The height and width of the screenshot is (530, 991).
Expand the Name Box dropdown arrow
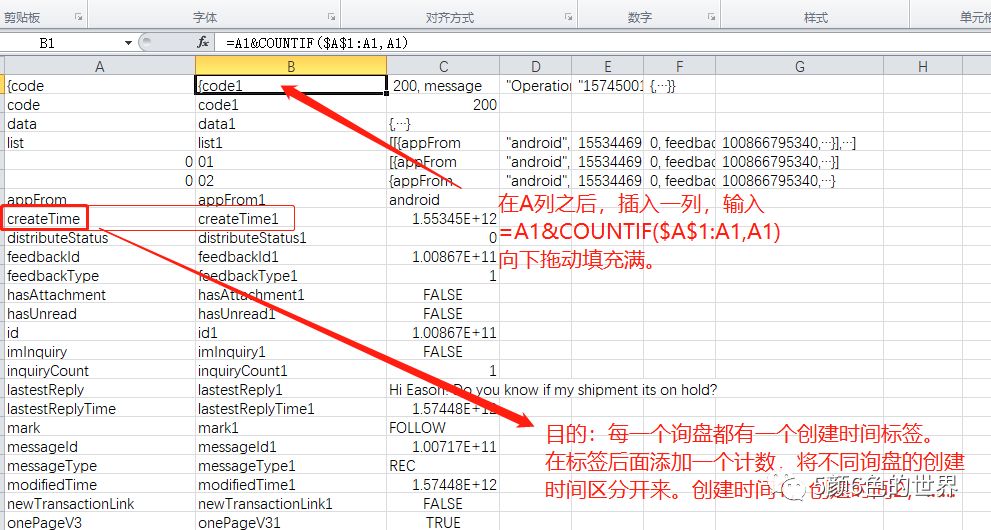click(x=128, y=43)
